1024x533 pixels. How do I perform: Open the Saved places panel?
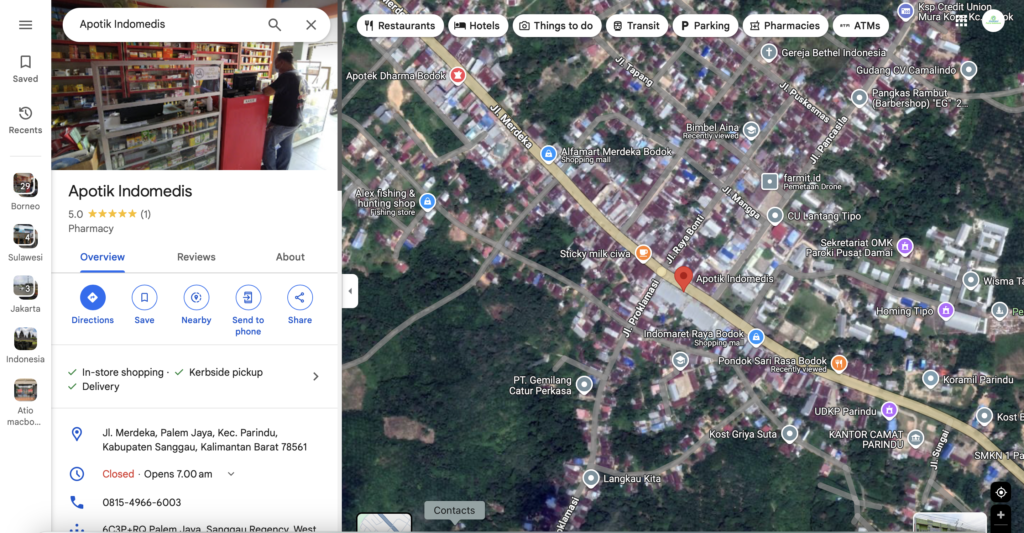click(x=25, y=68)
